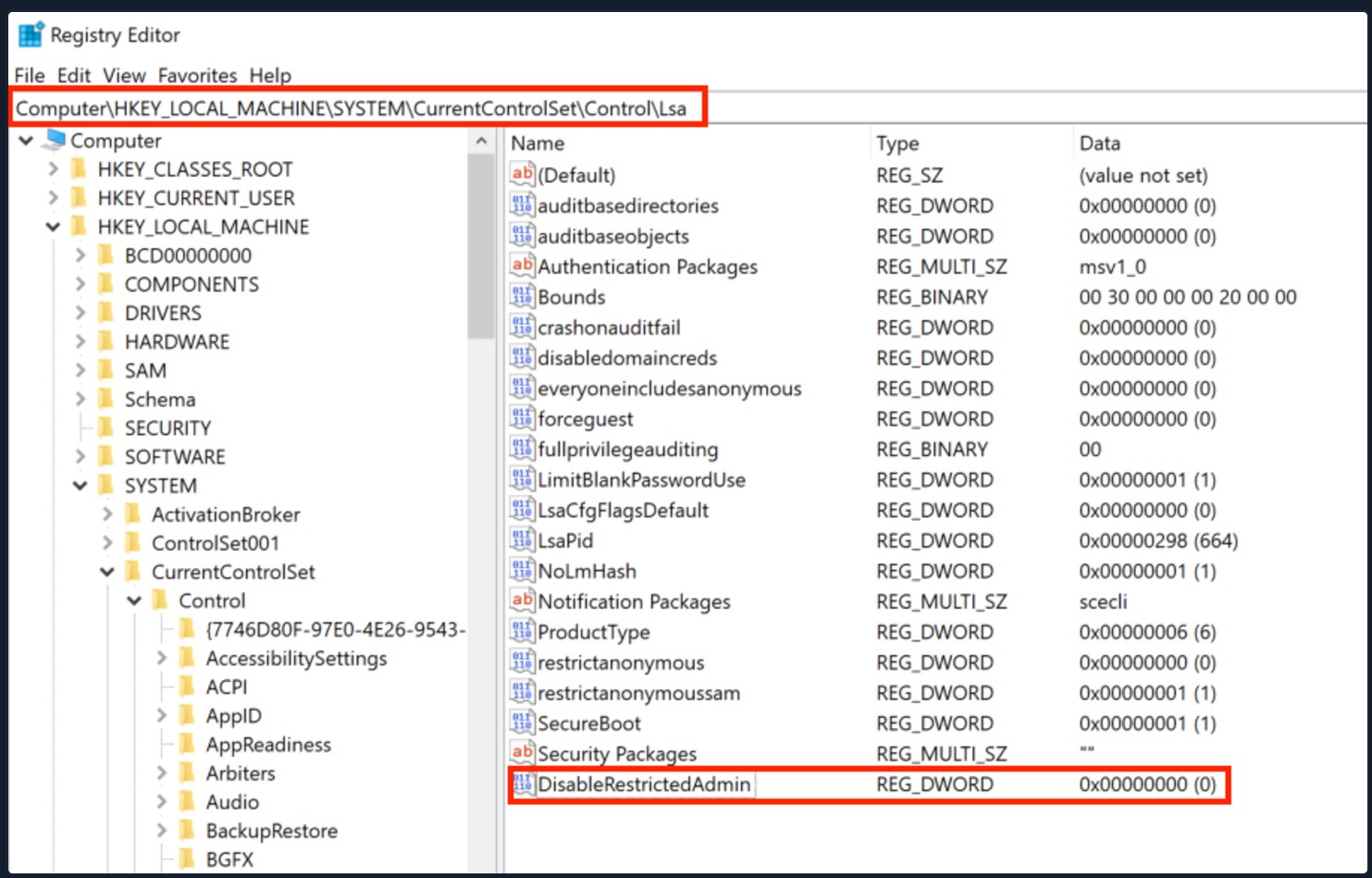
Task: Click the Computer icon in the tree
Action: [55, 140]
